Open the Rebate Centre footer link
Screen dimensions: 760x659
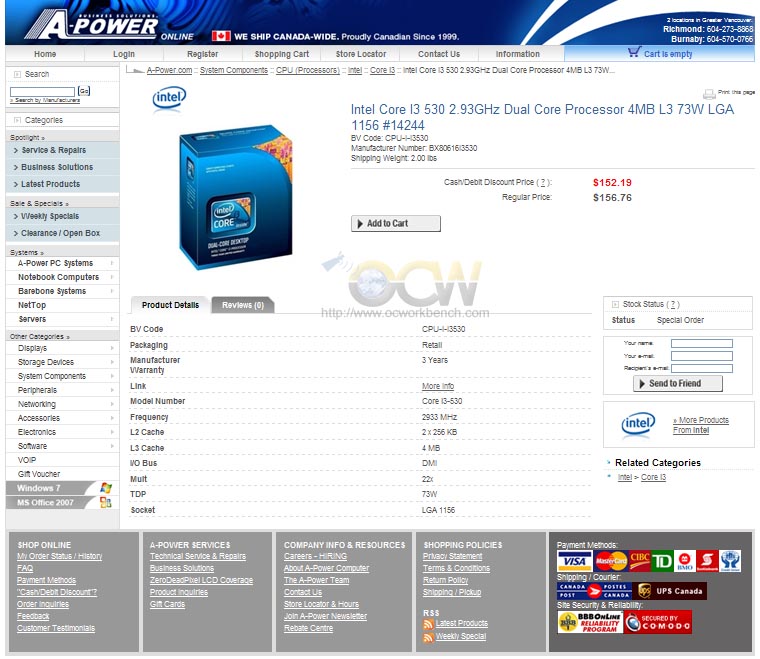[308, 628]
